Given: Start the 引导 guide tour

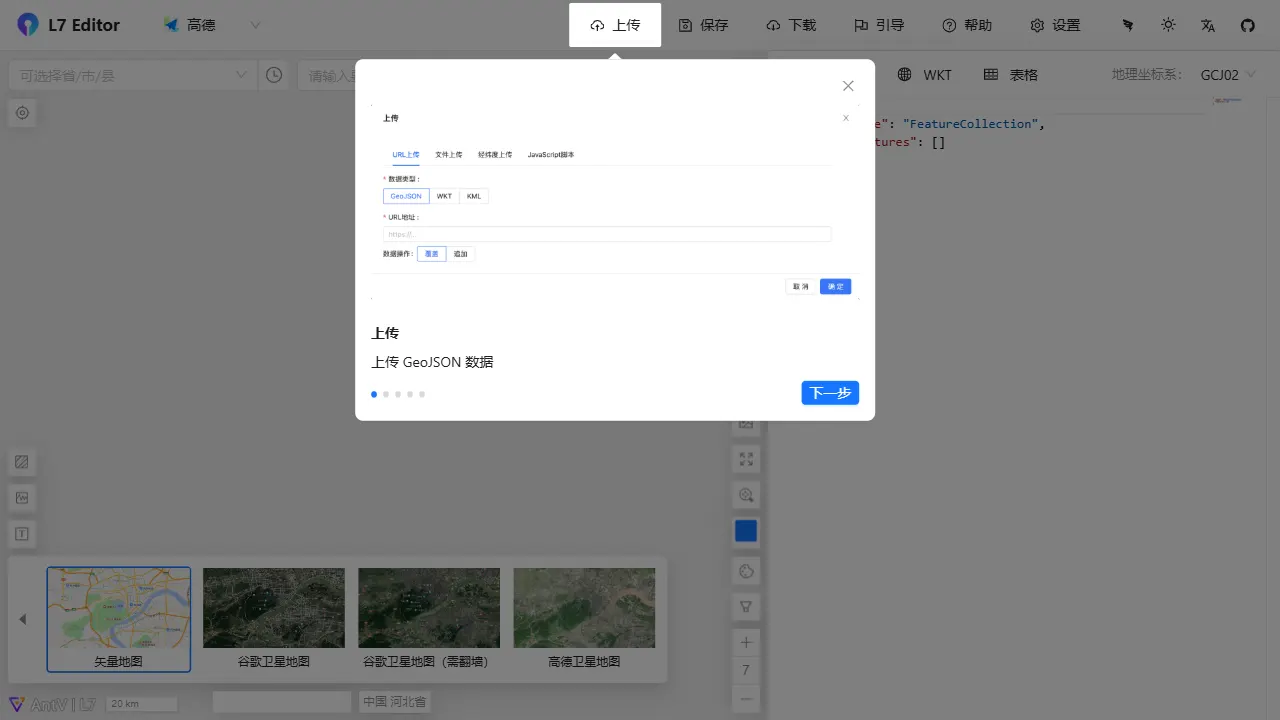Looking at the screenshot, I should click(x=879, y=25).
